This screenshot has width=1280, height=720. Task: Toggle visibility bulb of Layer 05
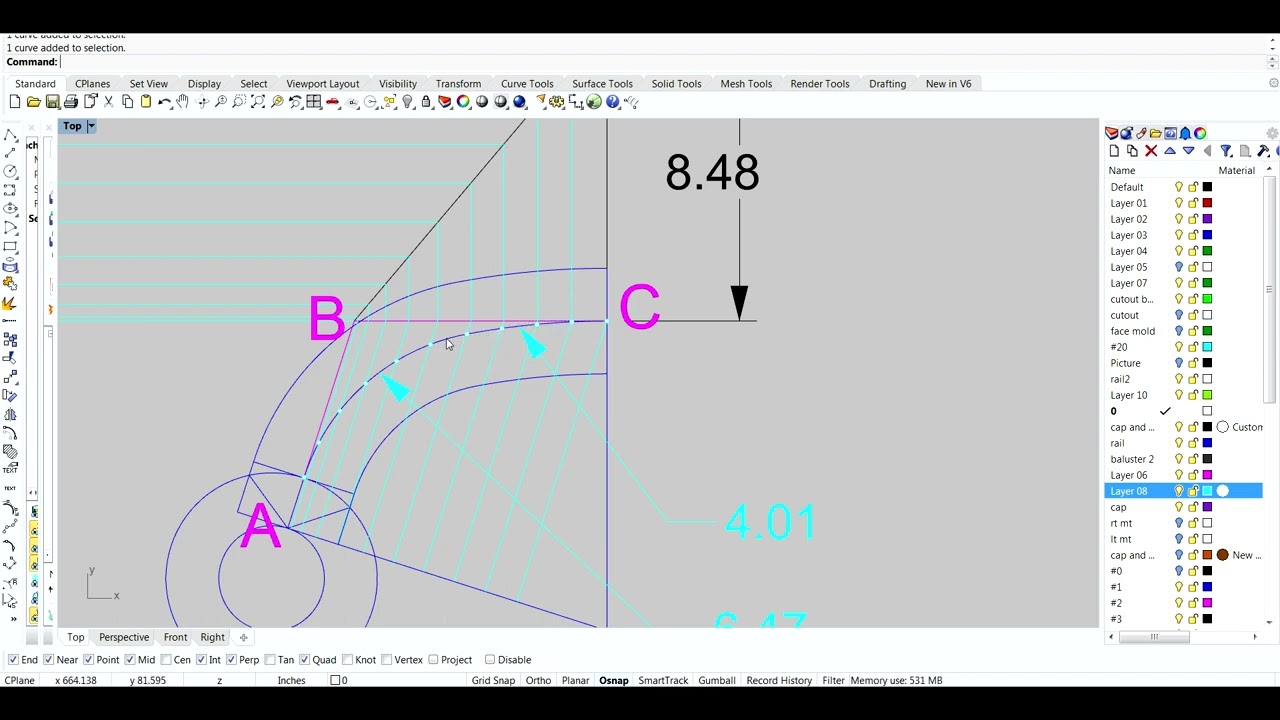[1179, 267]
